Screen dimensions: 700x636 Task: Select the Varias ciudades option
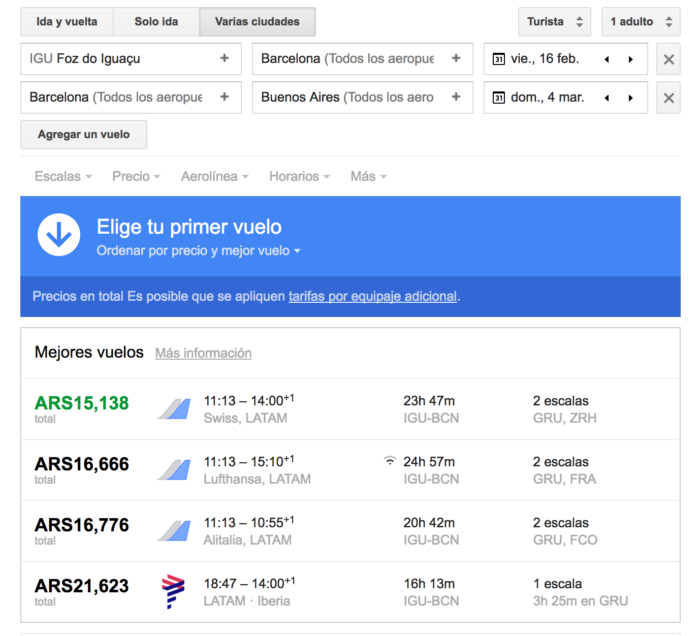(x=257, y=21)
